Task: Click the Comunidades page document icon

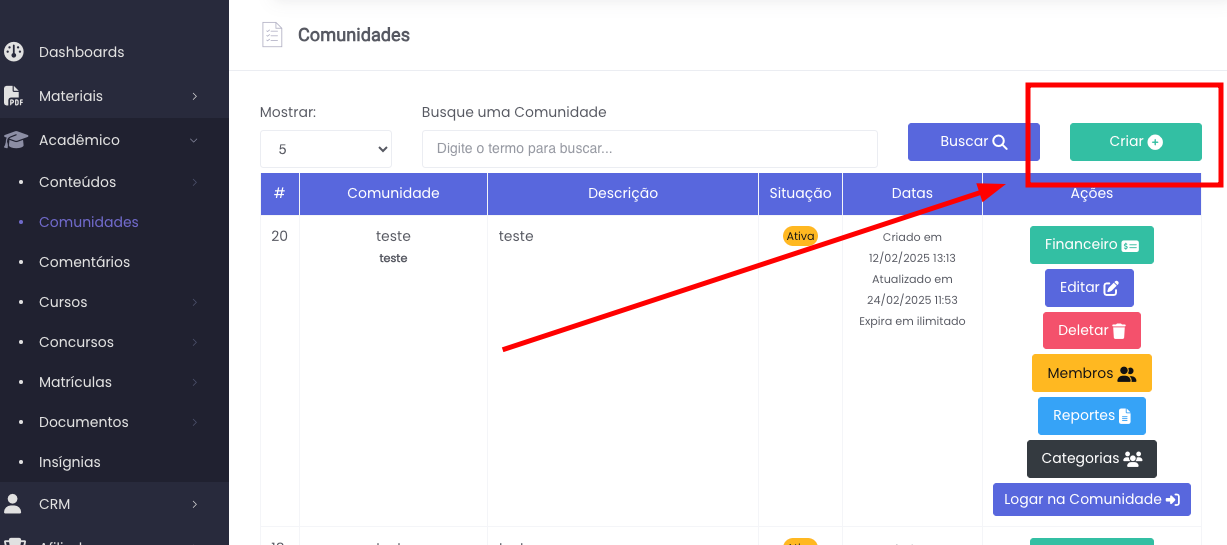Action: tap(272, 35)
